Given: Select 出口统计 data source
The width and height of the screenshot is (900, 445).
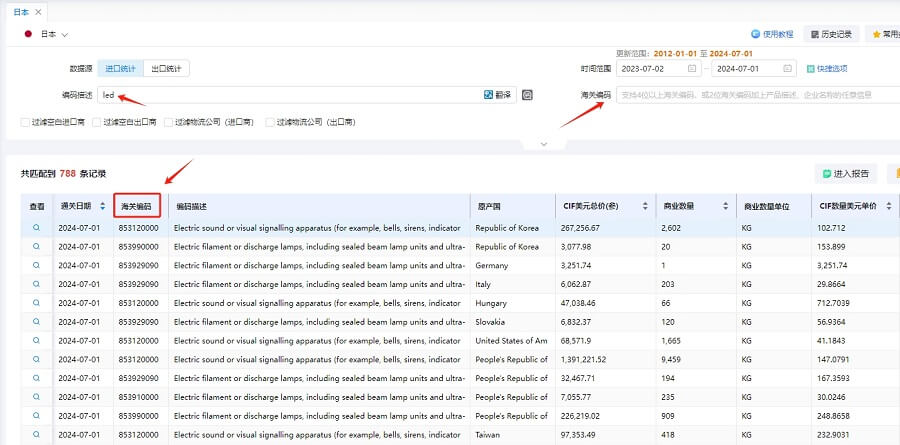Looking at the screenshot, I should (166, 68).
